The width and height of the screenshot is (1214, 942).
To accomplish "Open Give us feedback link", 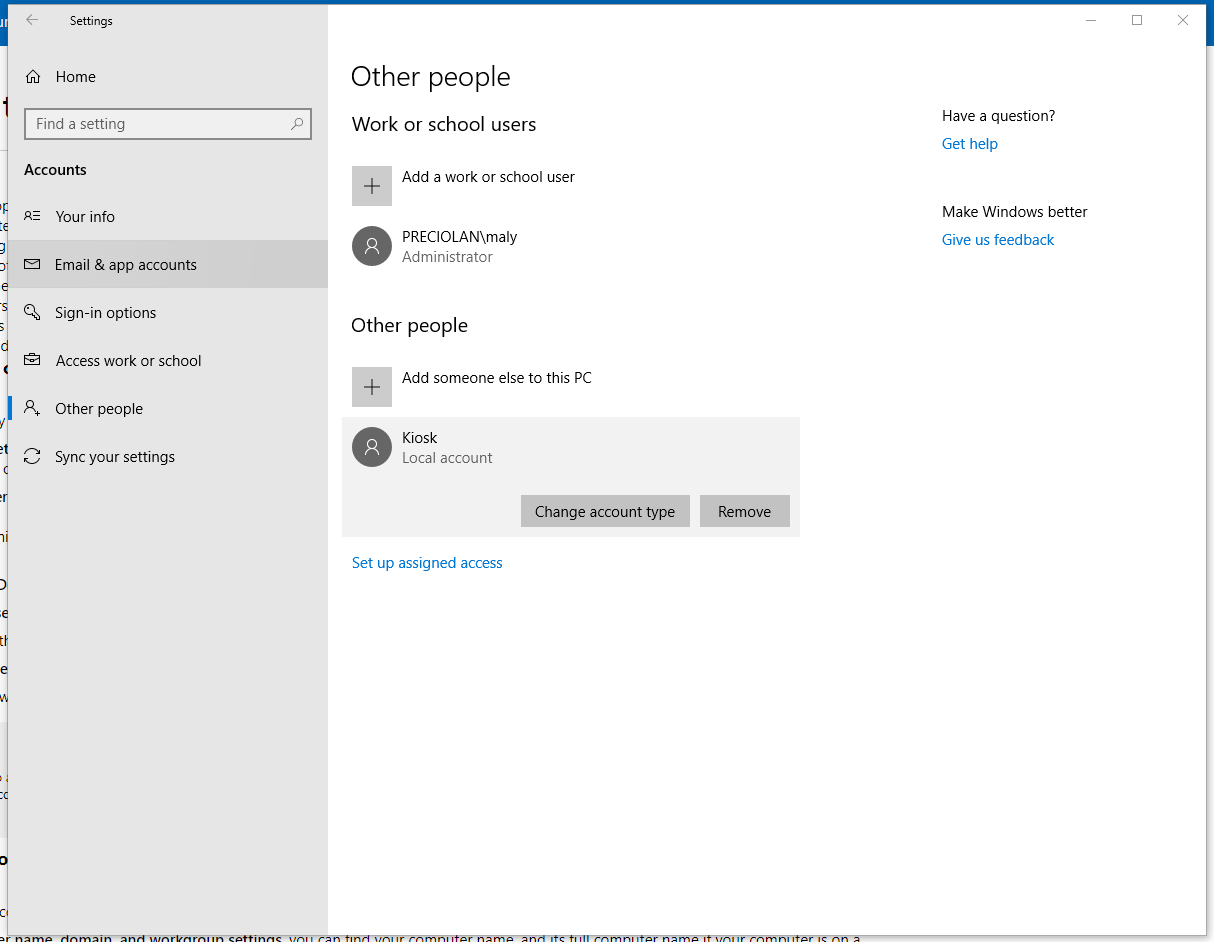I will 998,240.
